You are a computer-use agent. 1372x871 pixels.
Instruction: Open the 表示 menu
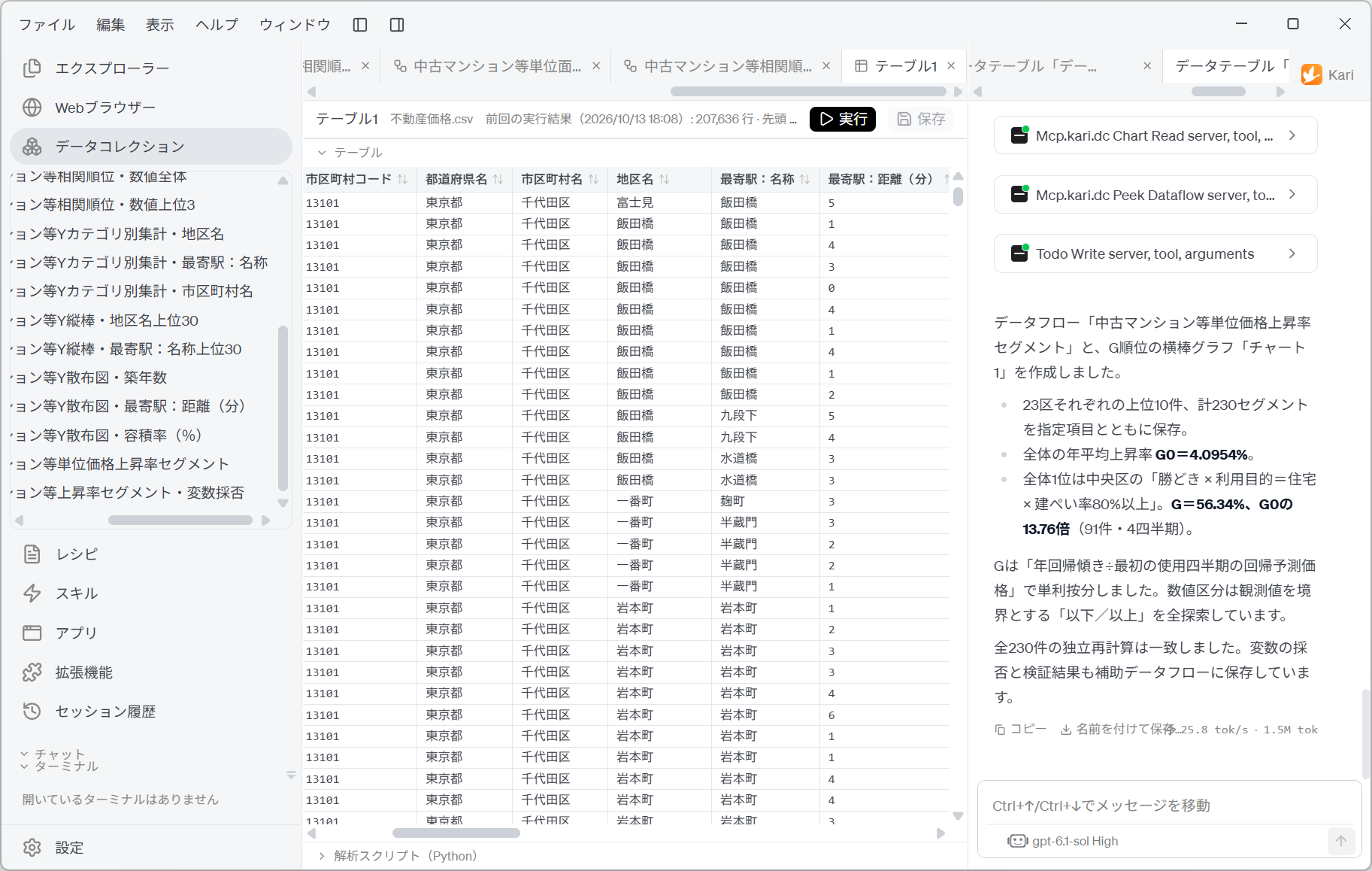160,25
